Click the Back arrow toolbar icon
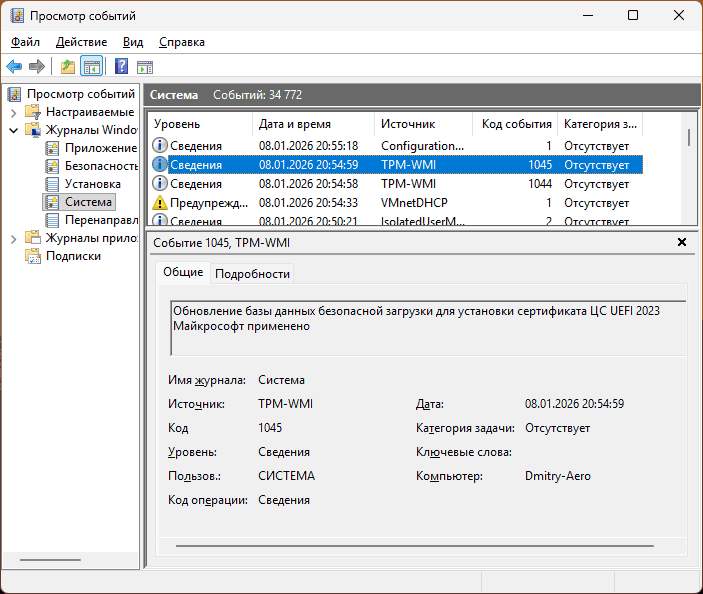Viewport: 703px width, 594px height. point(14,67)
